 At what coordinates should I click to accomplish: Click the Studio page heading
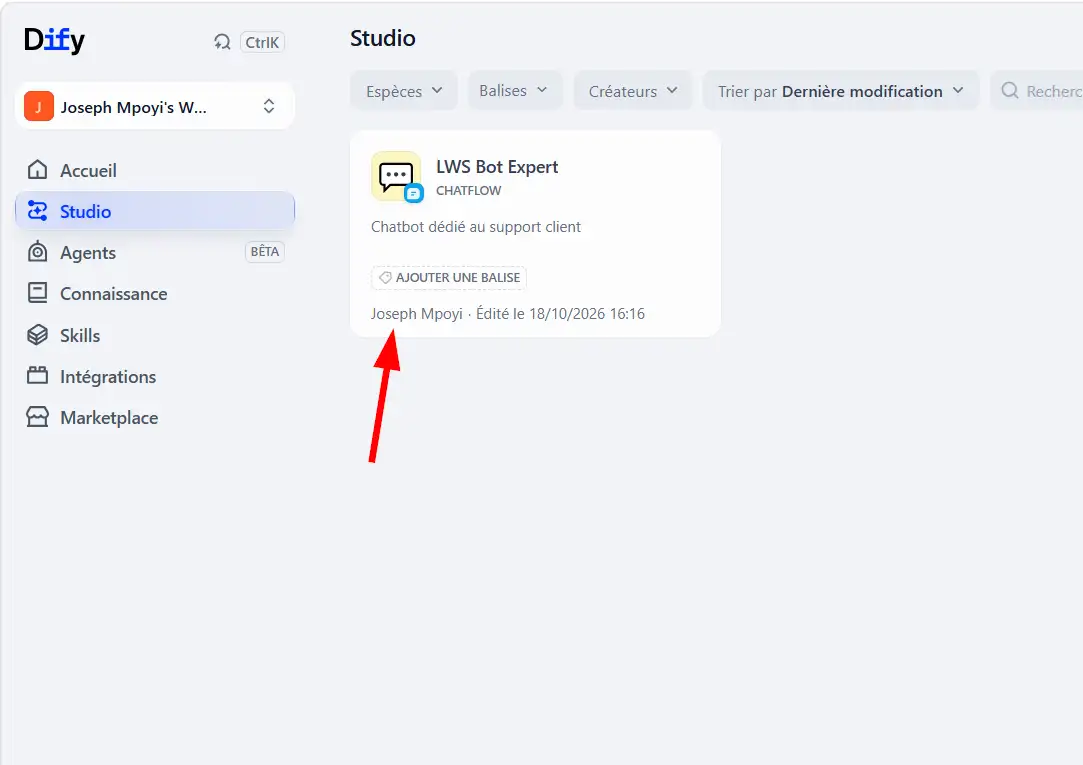[383, 38]
